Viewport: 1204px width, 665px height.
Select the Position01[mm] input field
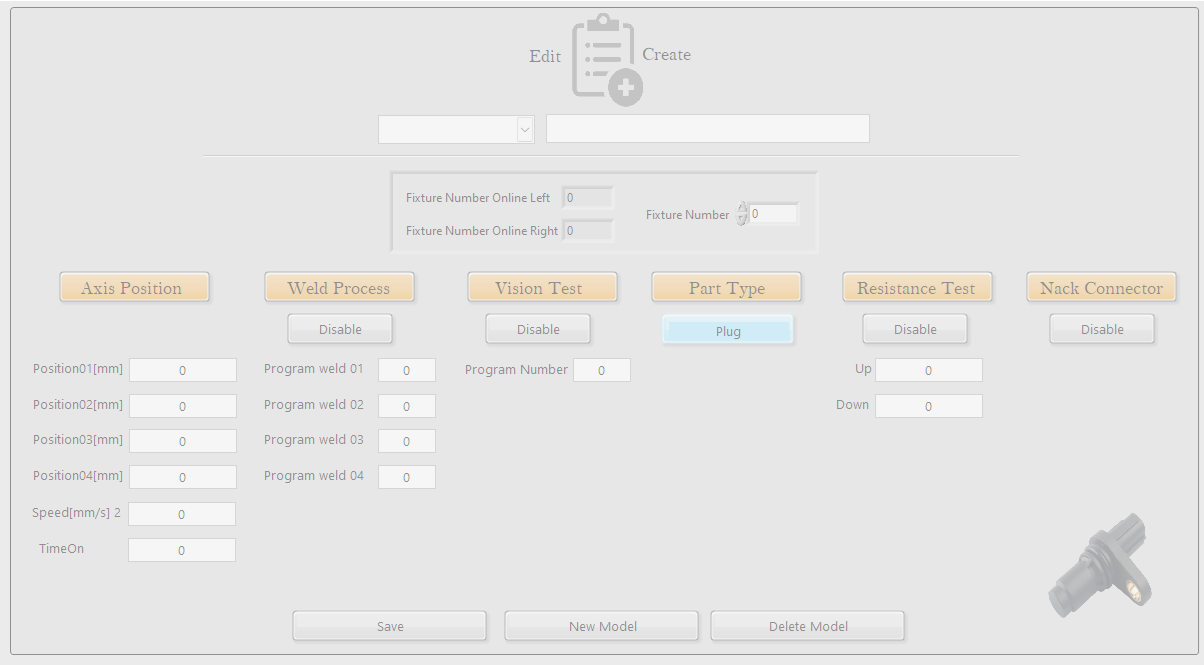tap(182, 370)
